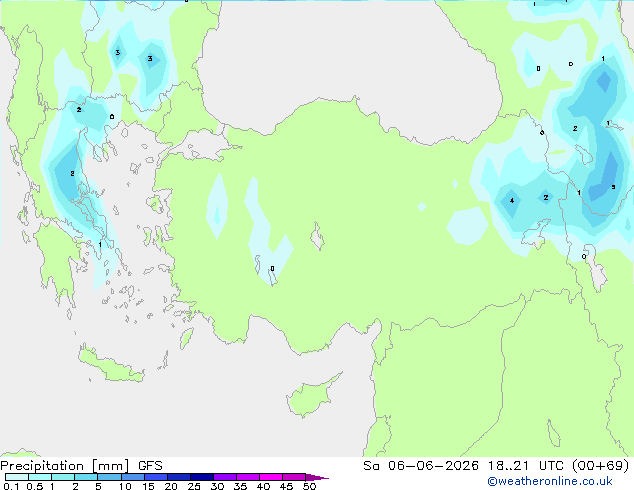Click the 'GFS' model label
This screenshot has width=634, height=490.
150,466
